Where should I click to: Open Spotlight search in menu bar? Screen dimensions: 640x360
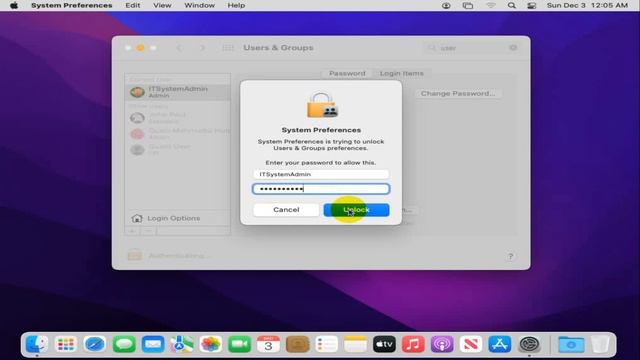511,5
